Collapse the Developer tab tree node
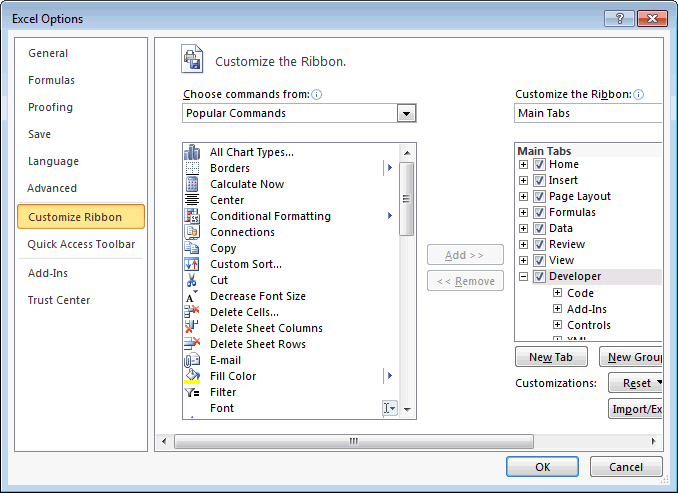Screen dimensions: 678x493 click(x=523, y=276)
